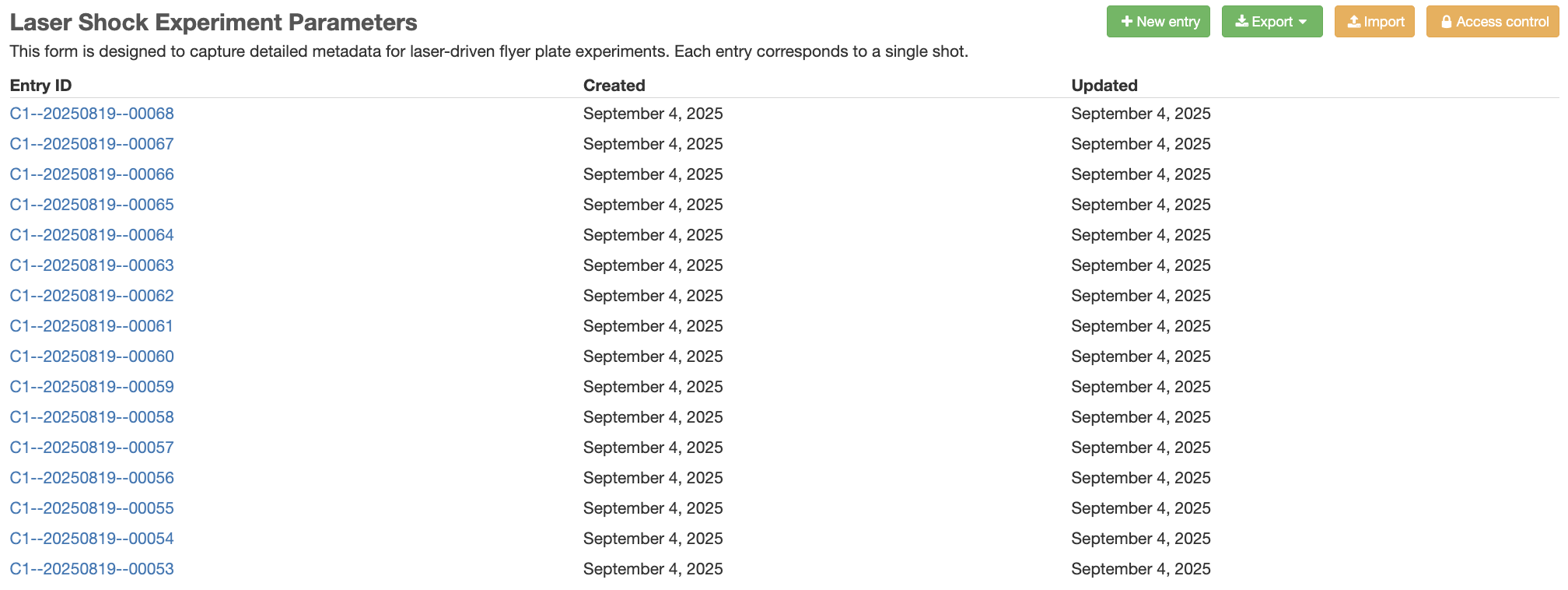Screen dimensions: 1568x590
Task: Click the download icon on Export button
Action: pos(1241,22)
